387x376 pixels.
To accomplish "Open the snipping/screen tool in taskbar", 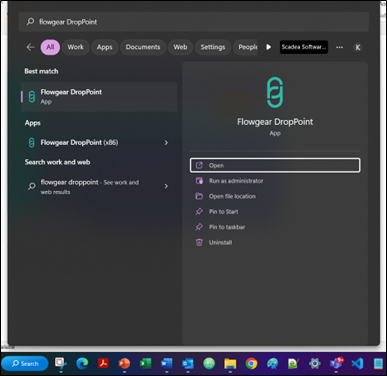I will click(61, 363).
